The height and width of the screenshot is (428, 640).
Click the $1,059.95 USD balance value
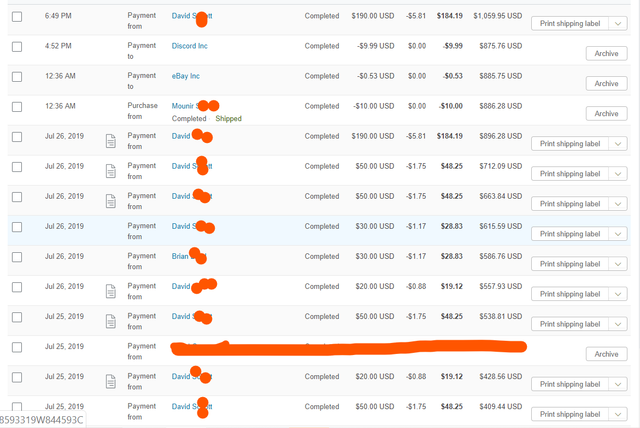pos(498,16)
